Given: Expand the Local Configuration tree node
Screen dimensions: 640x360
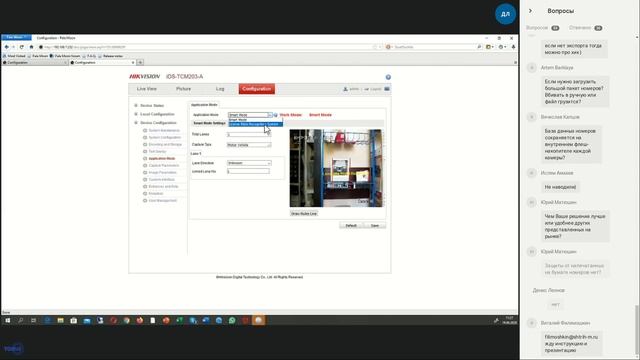Looking at the screenshot, I should 136,114.
